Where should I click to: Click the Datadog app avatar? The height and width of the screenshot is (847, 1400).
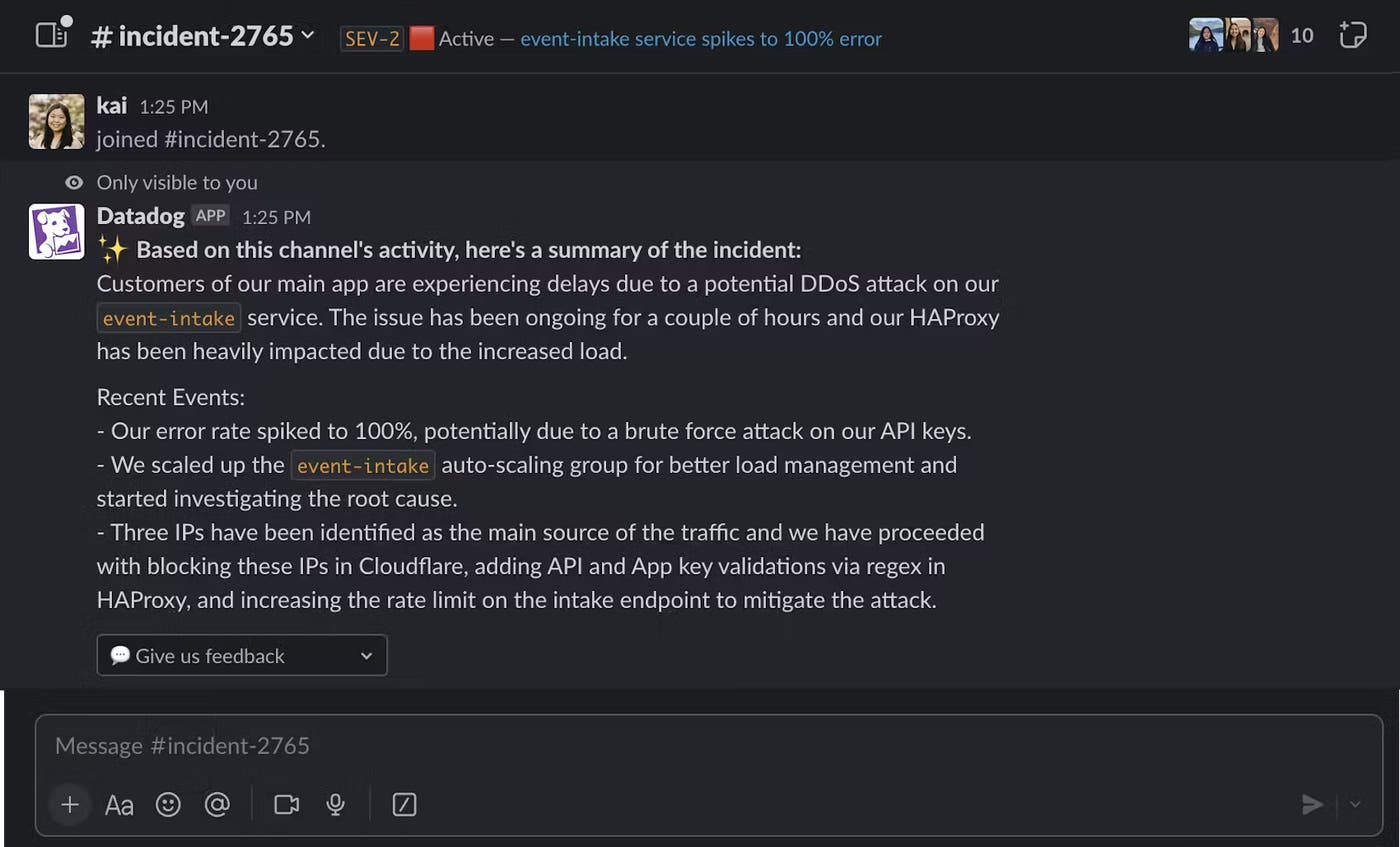pos(56,231)
